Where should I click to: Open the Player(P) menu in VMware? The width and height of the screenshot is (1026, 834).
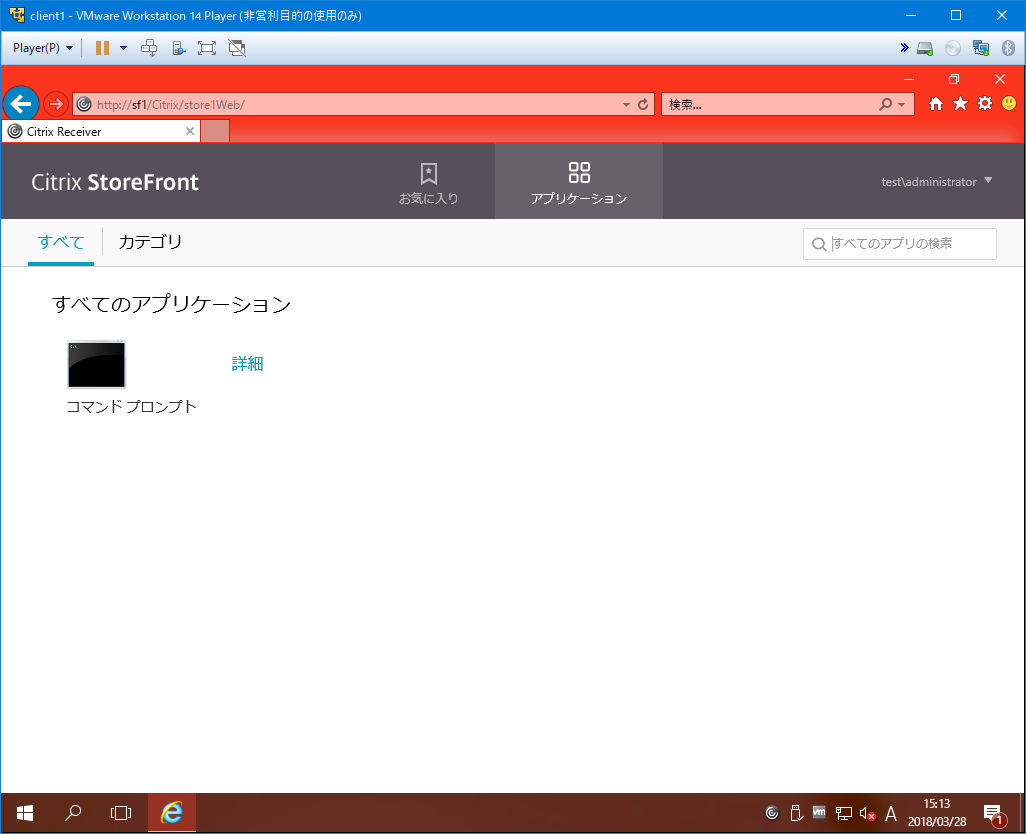coord(43,48)
